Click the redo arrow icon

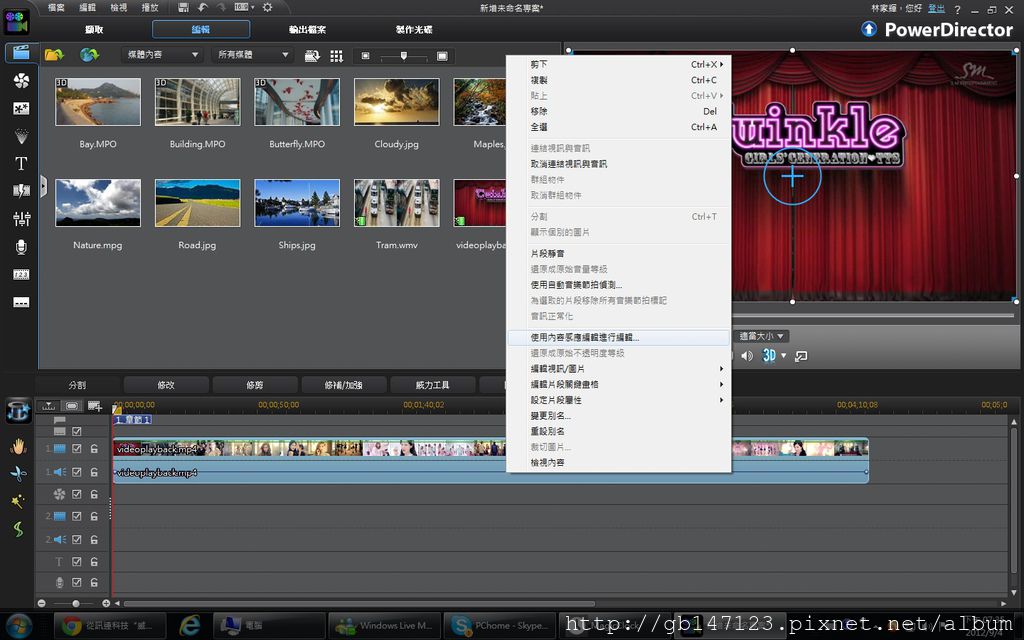tap(220, 7)
